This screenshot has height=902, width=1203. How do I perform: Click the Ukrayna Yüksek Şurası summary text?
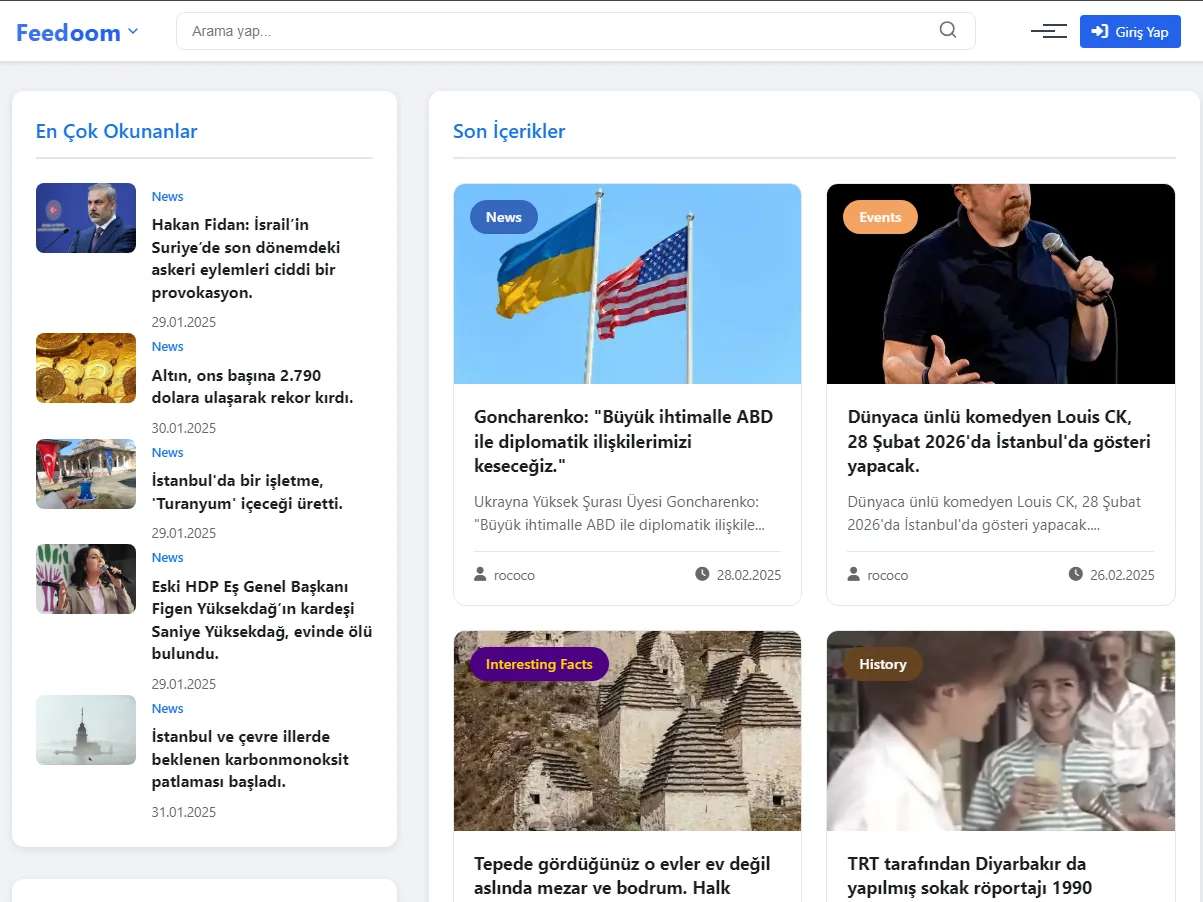pyautogui.click(x=620, y=513)
